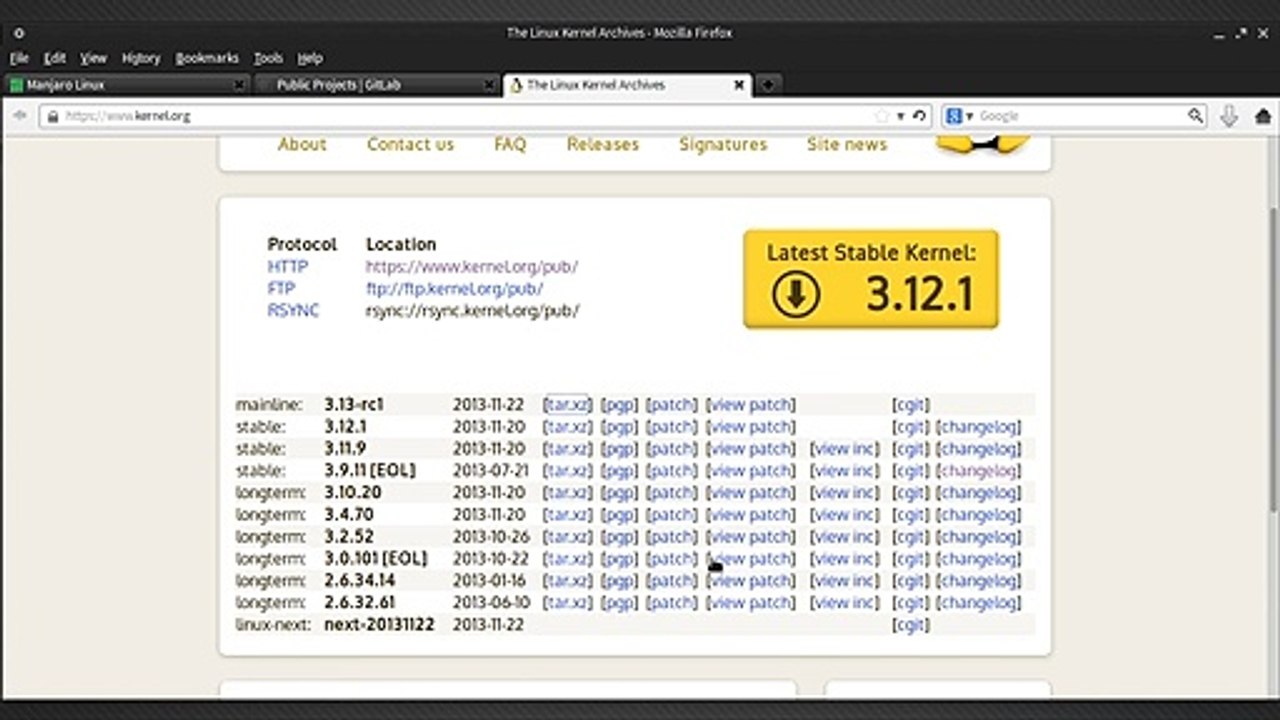The width and height of the screenshot is (1280, 720).
Task: Open the address bar history dropdown arrow
Action: click(x=900, y=116)
